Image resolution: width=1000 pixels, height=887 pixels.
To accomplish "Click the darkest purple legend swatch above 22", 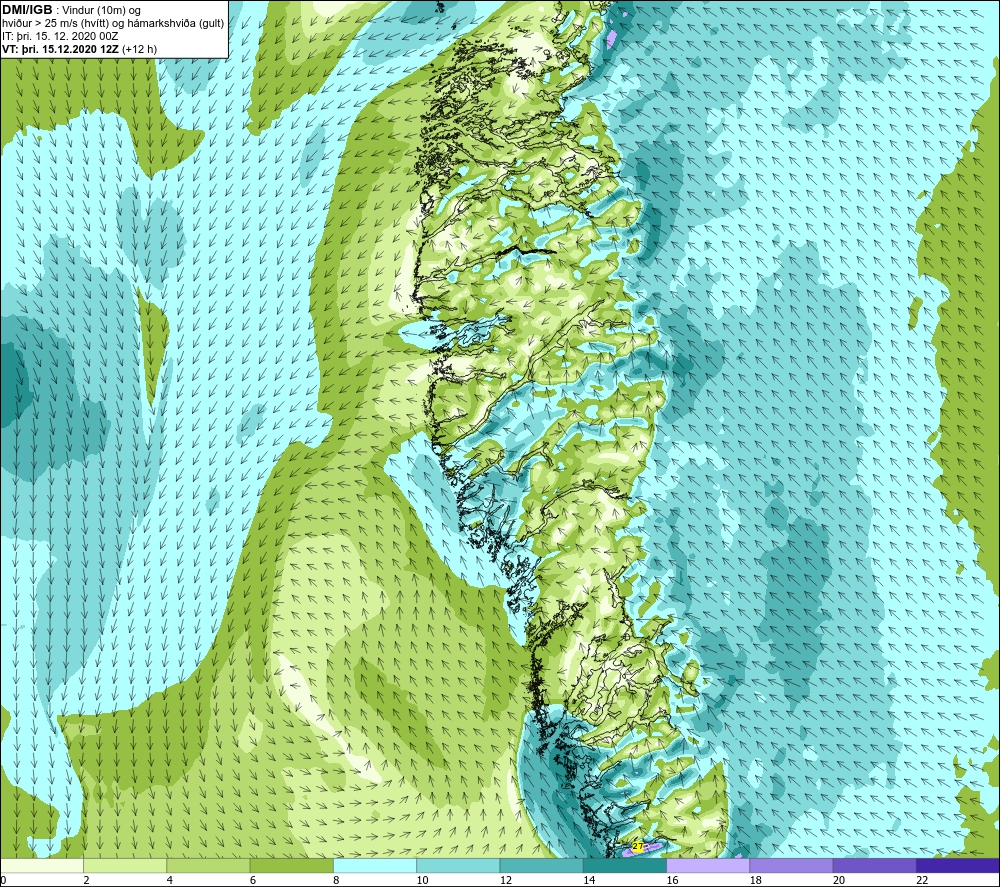I will (x=958, y=865).
